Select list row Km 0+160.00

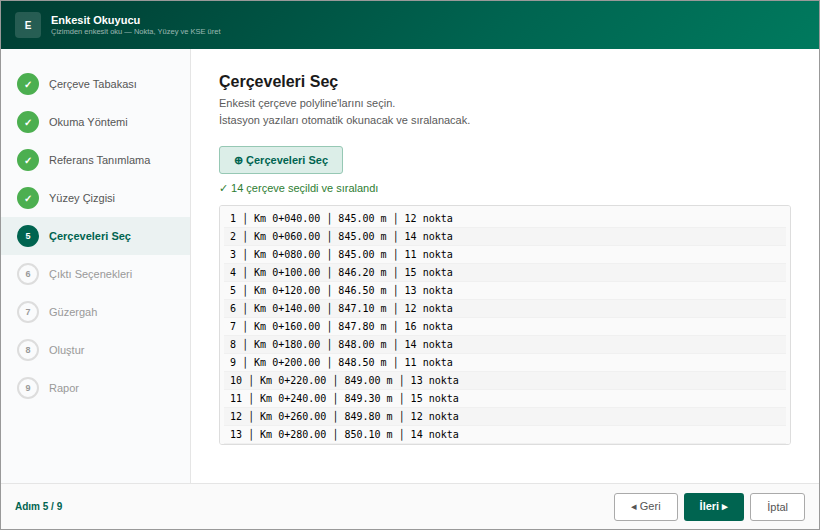505,326
